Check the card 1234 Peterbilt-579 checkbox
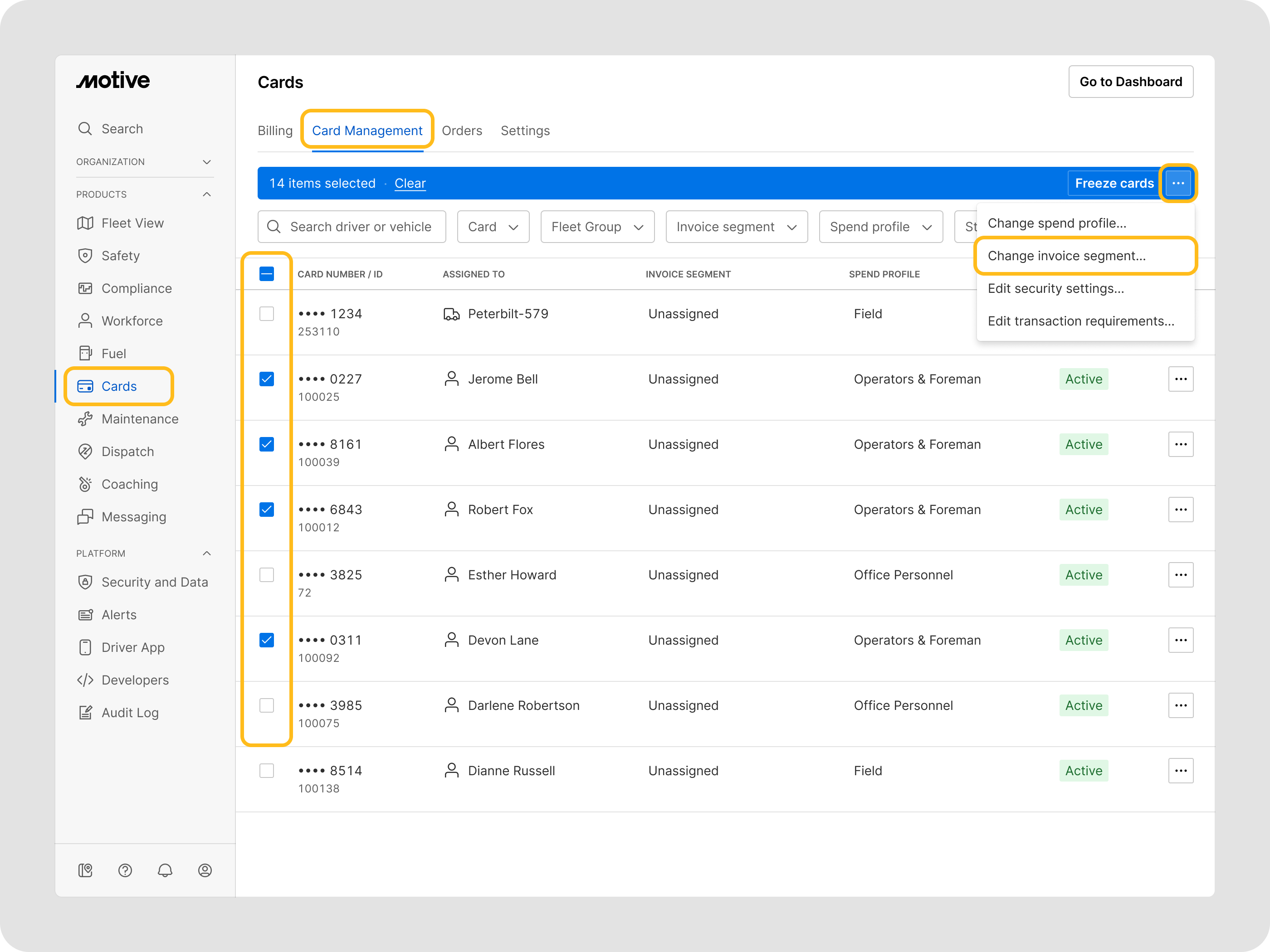 click(x=266, y=314)
